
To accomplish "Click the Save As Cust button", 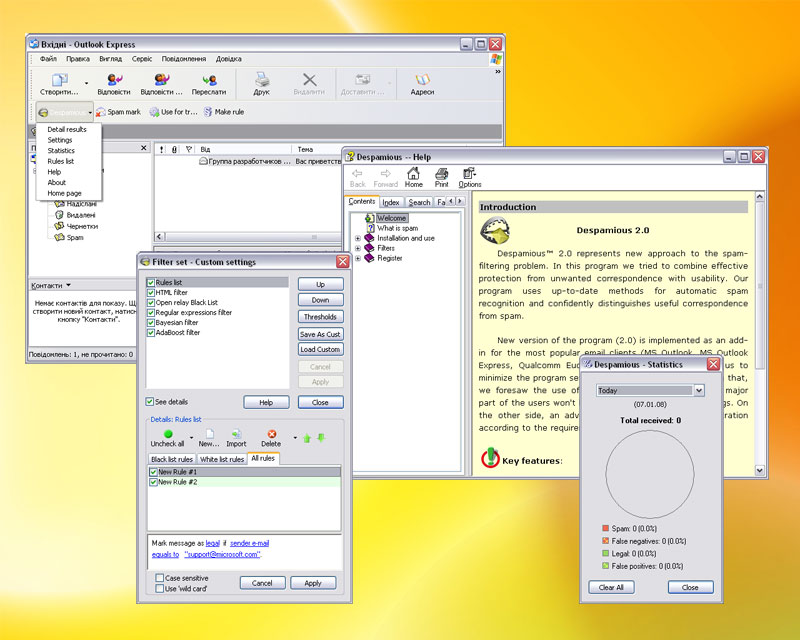I will (320, 334).
